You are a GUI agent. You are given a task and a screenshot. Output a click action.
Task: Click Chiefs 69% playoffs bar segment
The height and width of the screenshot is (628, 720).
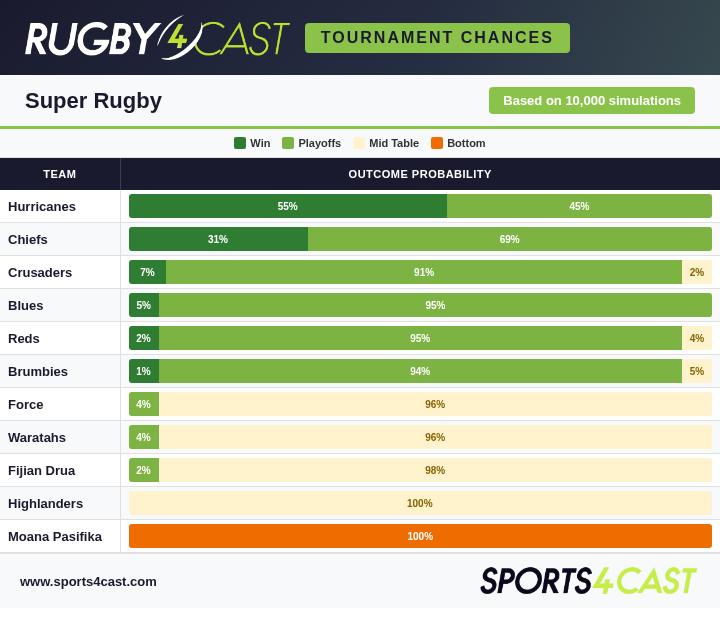pos(510,239)
